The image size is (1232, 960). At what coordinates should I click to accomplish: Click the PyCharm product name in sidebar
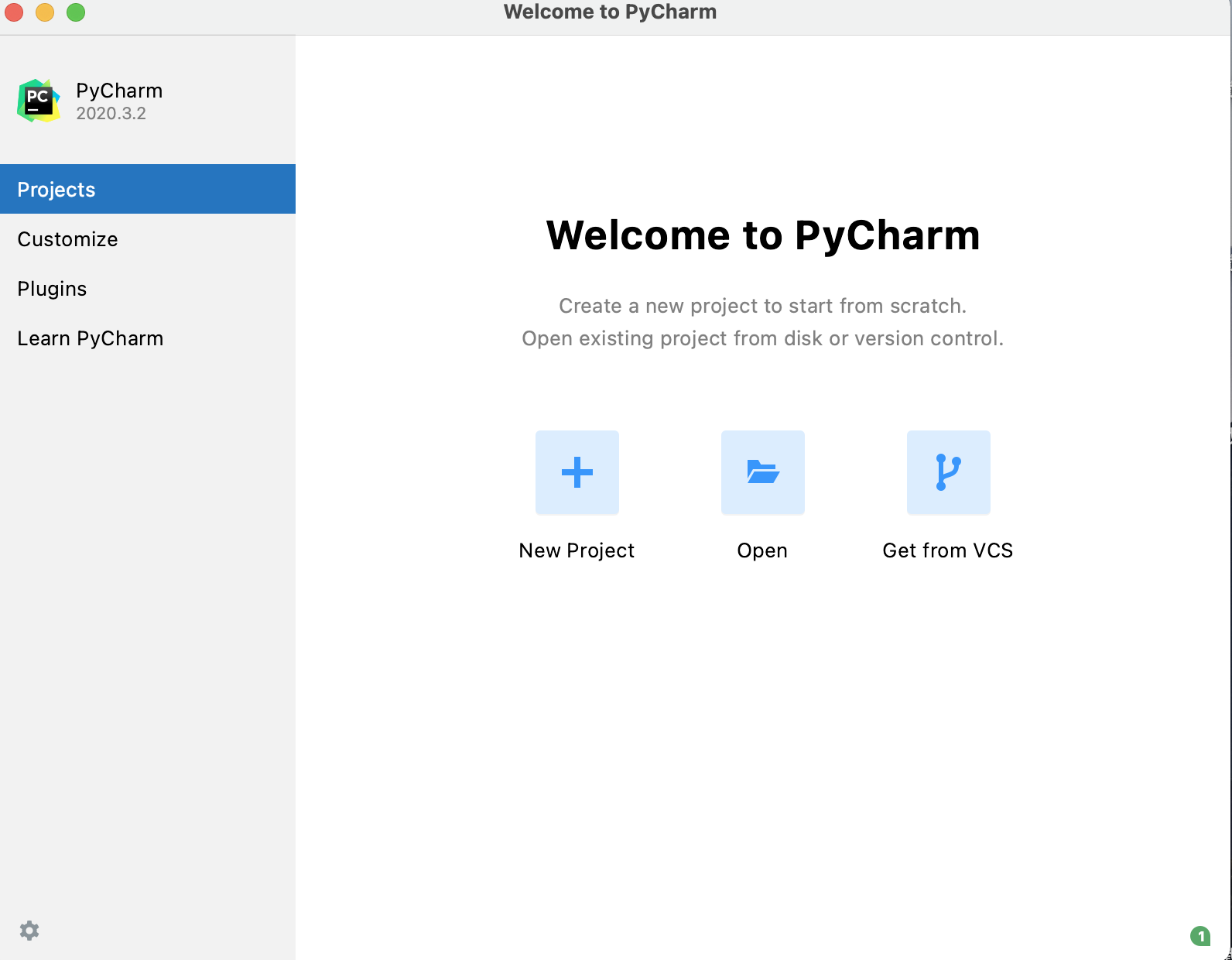coord(119,91)
